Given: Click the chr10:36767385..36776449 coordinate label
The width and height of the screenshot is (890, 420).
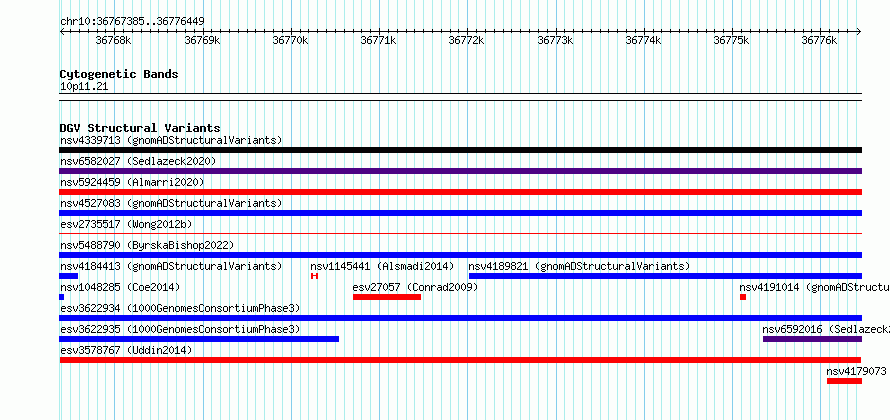Looking at the screenshot, I should click(132, 22).
